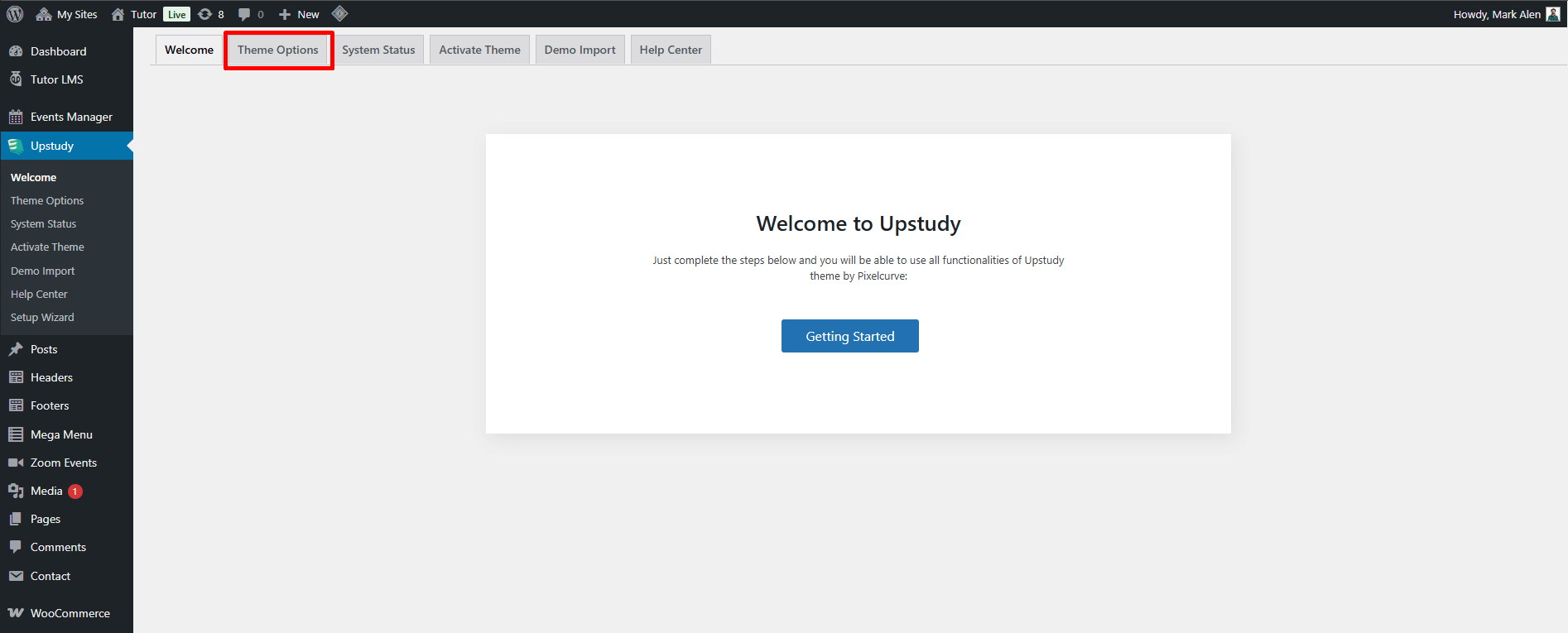Open Headers sidebar item
This screenshot has height=633, width=1568.
pyautogui.click(x=66, y=377)
